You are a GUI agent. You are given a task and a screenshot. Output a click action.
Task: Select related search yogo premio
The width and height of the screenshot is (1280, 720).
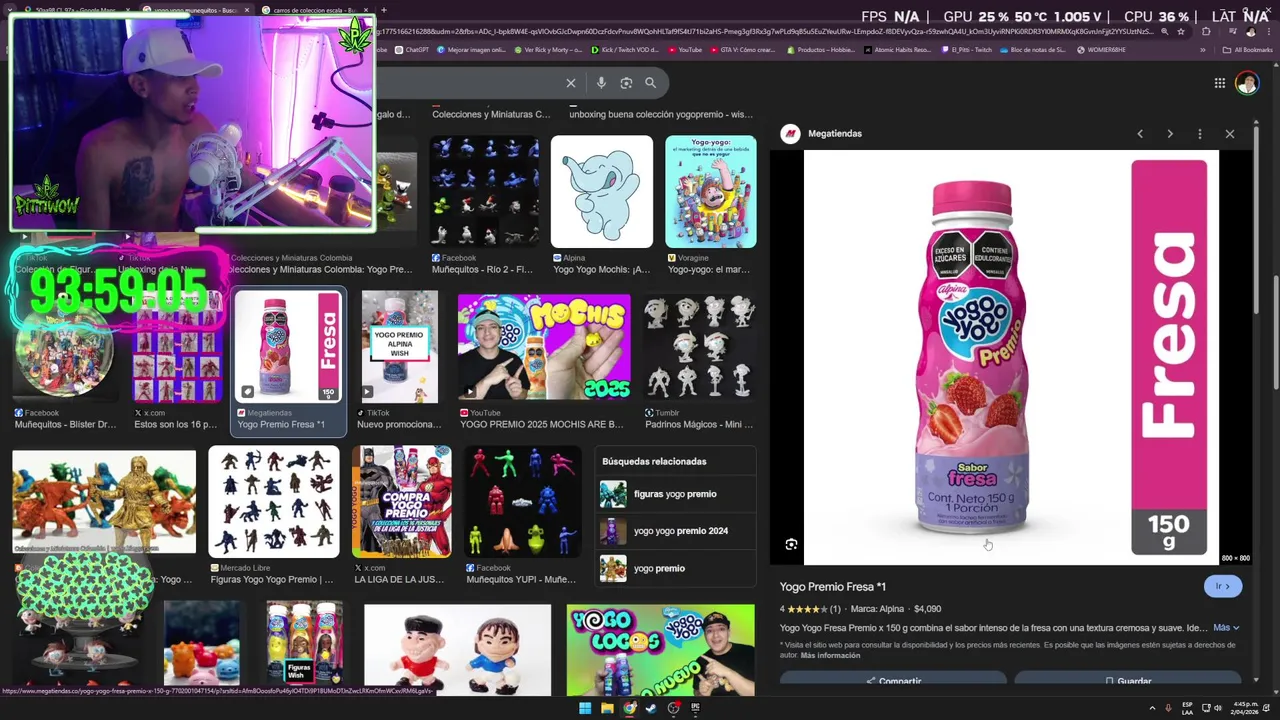click(675, 568)
